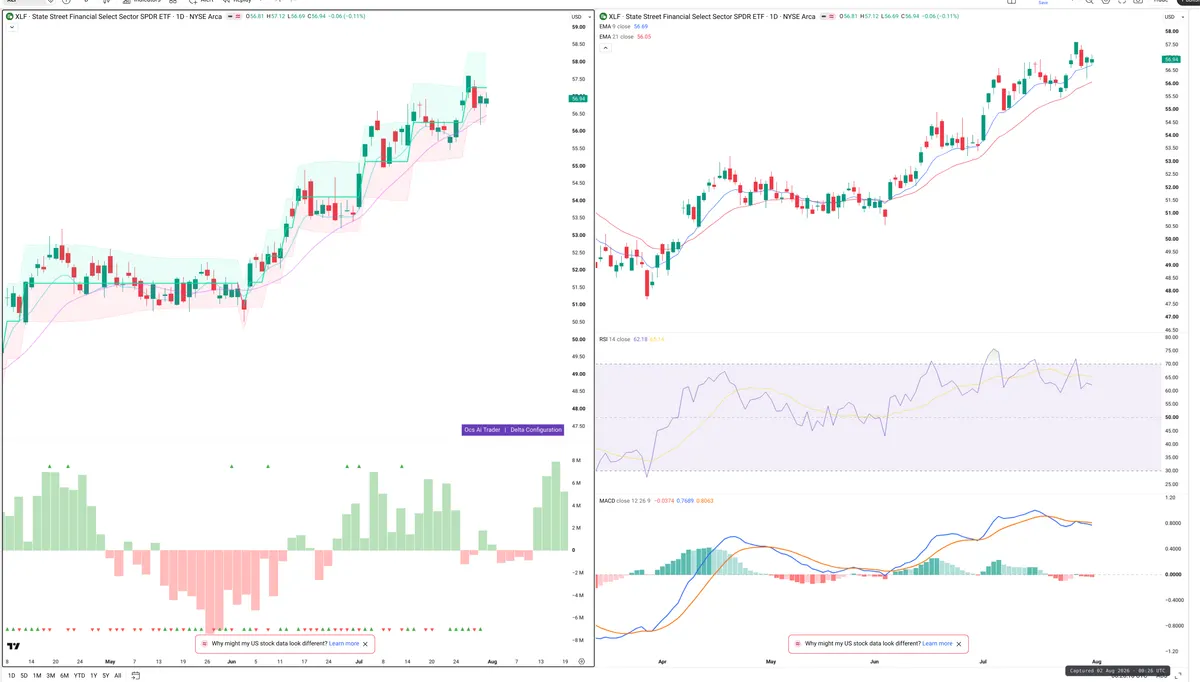Click the TradingView logo in left chart
This screenshot has width=1200, height=682.
[x=13, y=646]
